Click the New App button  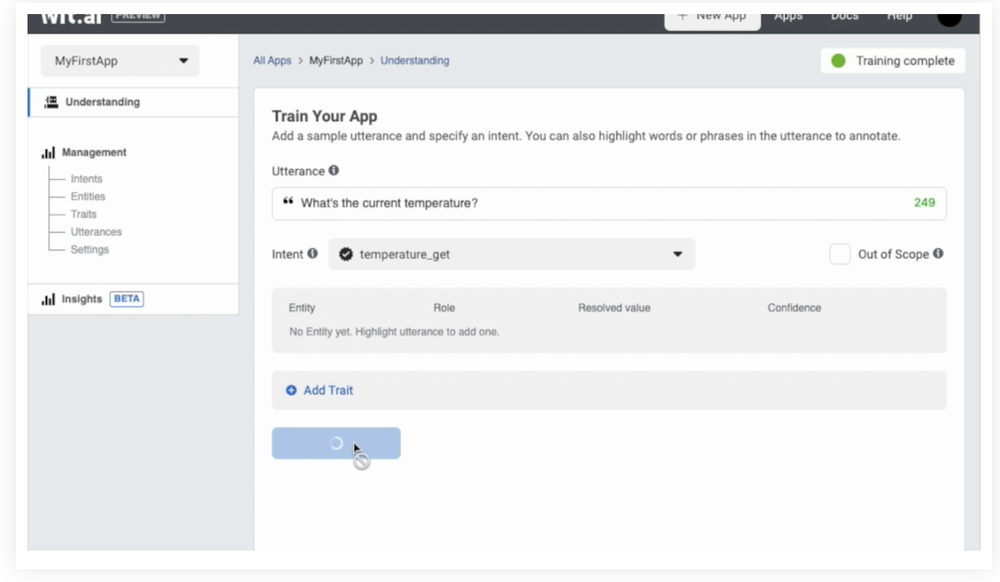[712, 16]
